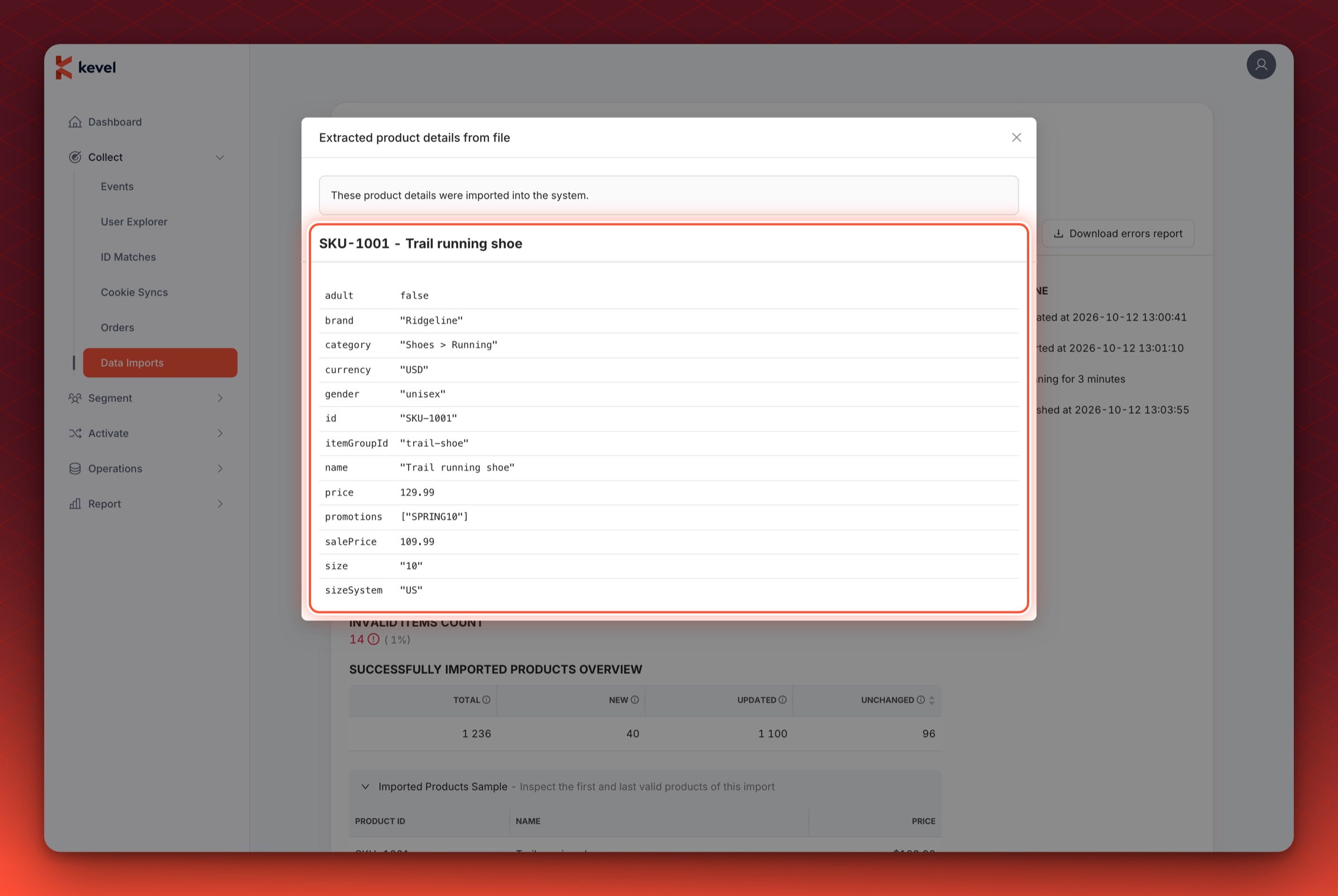Expand the Activate menu chevron
Screen dimensions: 1338x896
[x=220, y=433]
